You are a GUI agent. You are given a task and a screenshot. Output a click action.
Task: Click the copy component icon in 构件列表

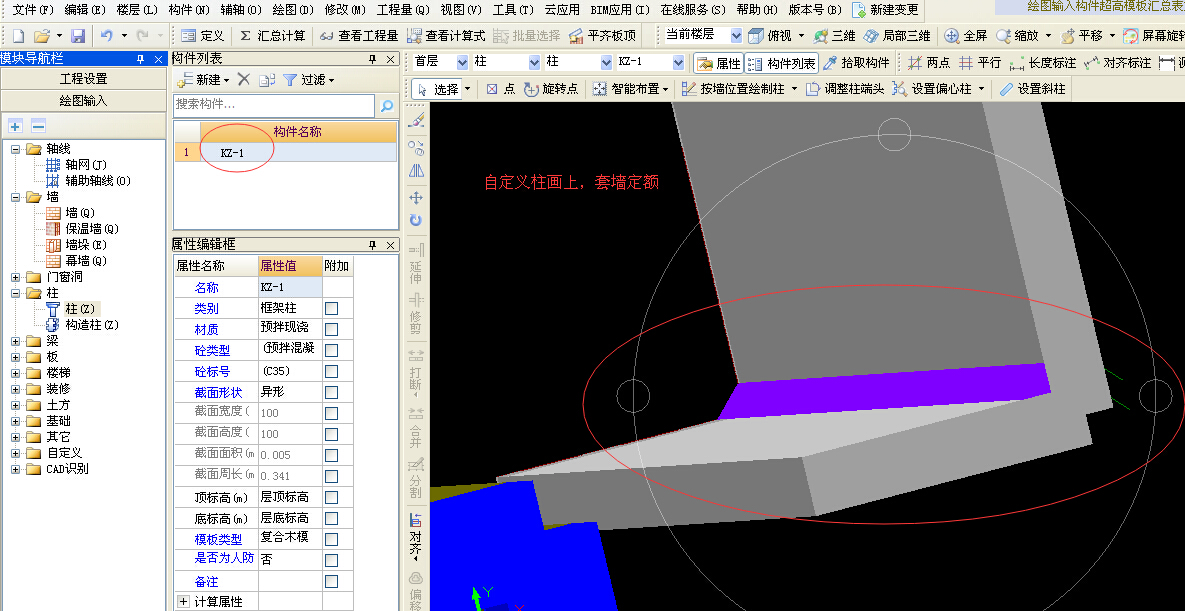pyautogui.click(x=266, y=79)
